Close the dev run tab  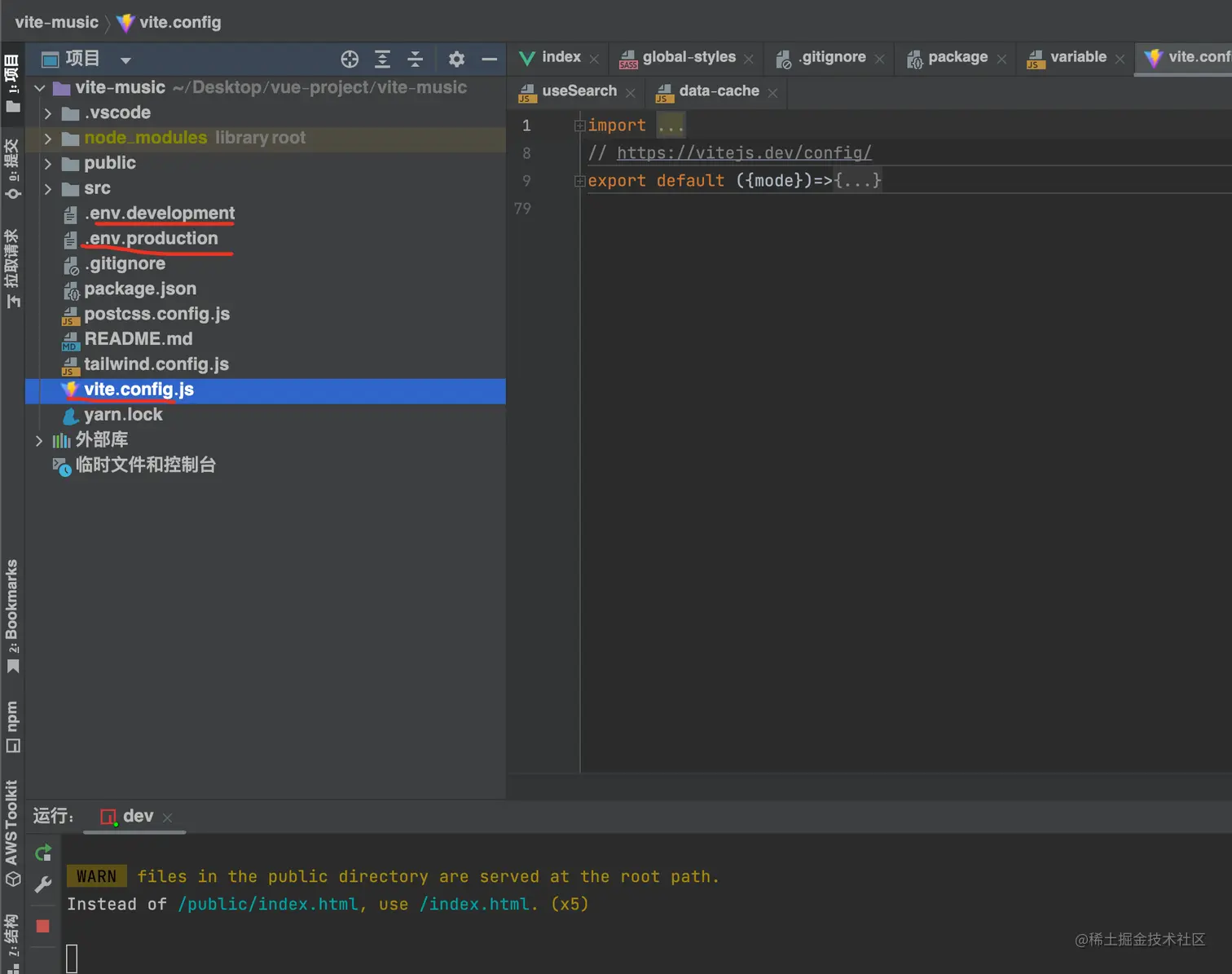click(167, 818)
